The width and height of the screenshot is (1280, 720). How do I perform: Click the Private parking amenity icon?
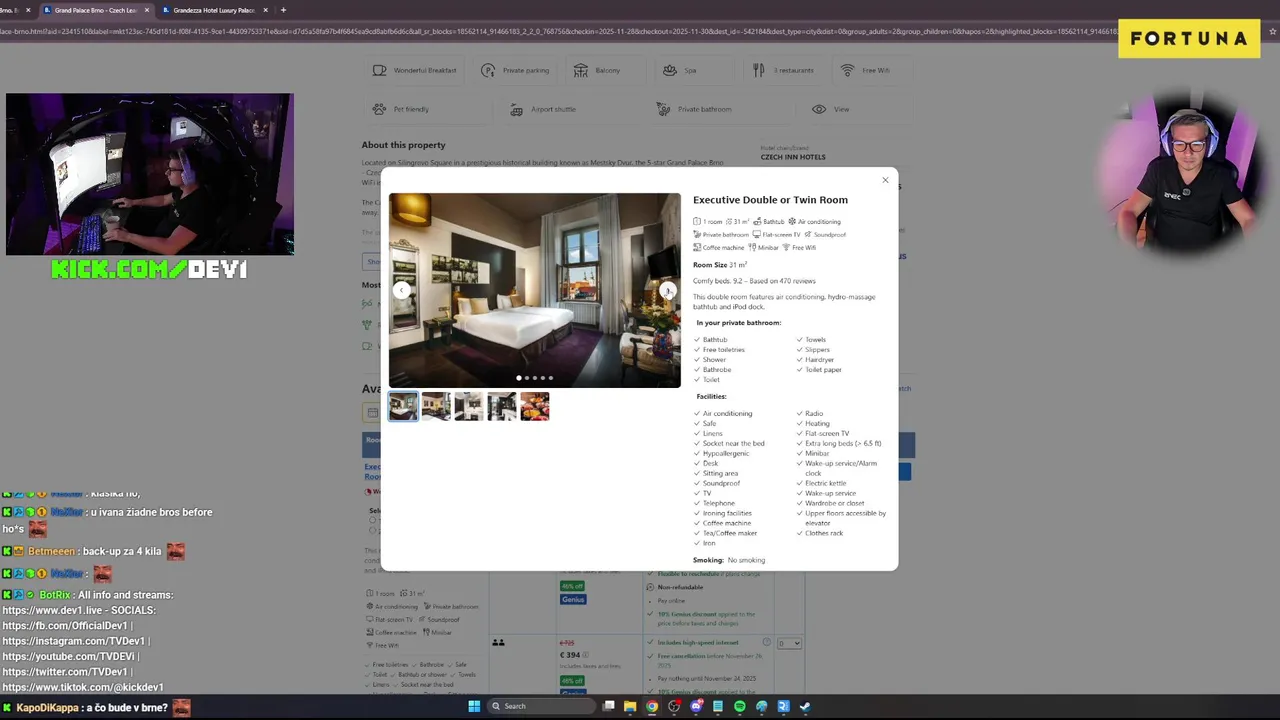click(488, 70)
